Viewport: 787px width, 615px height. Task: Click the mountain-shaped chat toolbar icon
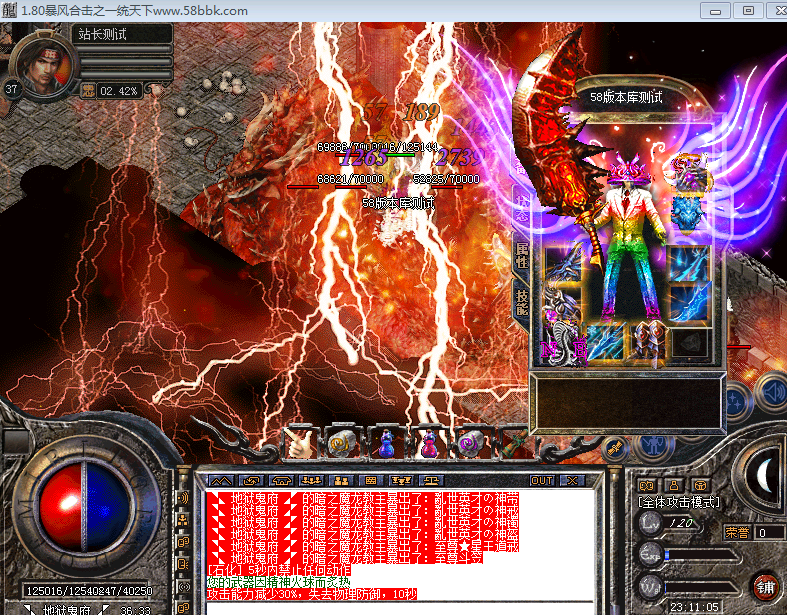(221, 481)
